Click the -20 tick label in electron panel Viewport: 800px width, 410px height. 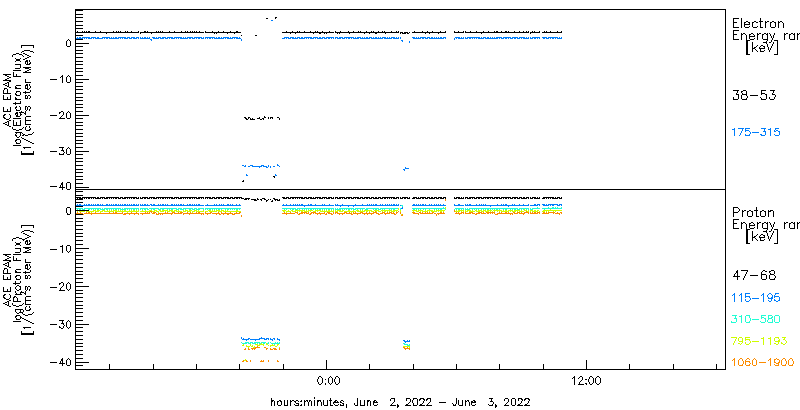(x=60, y=116)
